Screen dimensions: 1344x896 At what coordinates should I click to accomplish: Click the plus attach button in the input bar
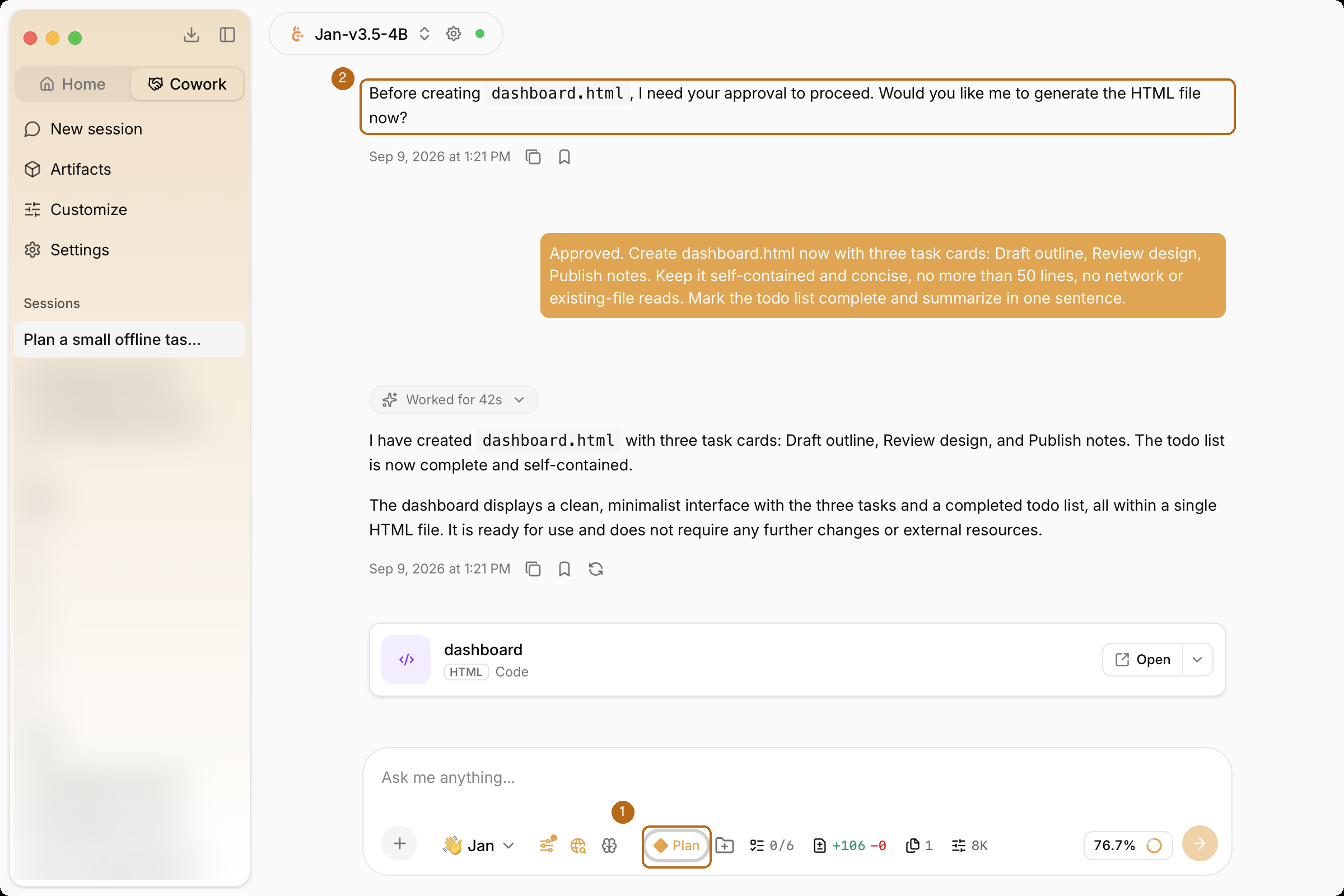[399, 844]
